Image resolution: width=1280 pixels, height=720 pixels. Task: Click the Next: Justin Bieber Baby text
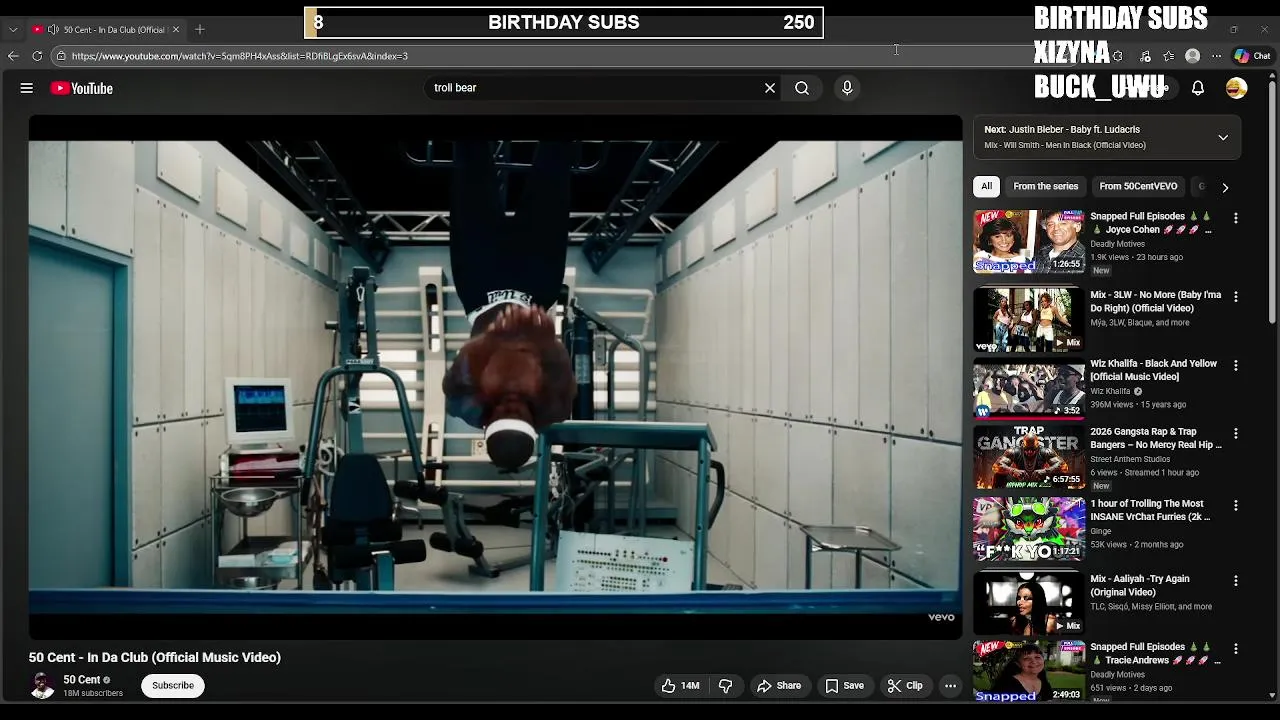pyautogui.click(x=1062, y=129)
